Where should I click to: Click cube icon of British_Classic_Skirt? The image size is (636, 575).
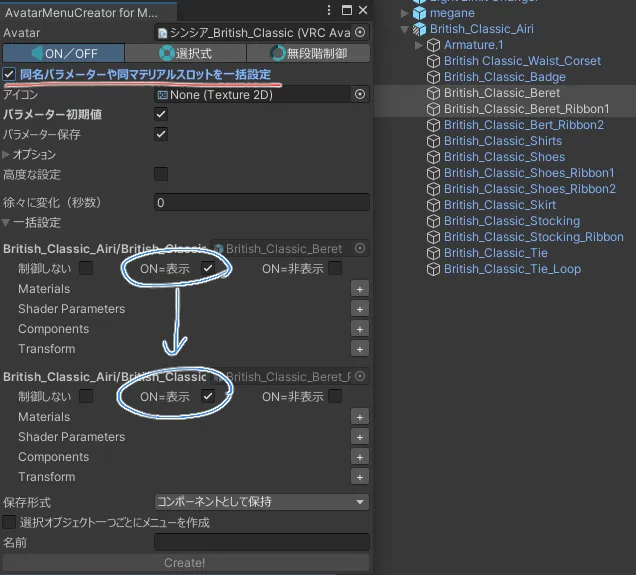coord(433,205)
